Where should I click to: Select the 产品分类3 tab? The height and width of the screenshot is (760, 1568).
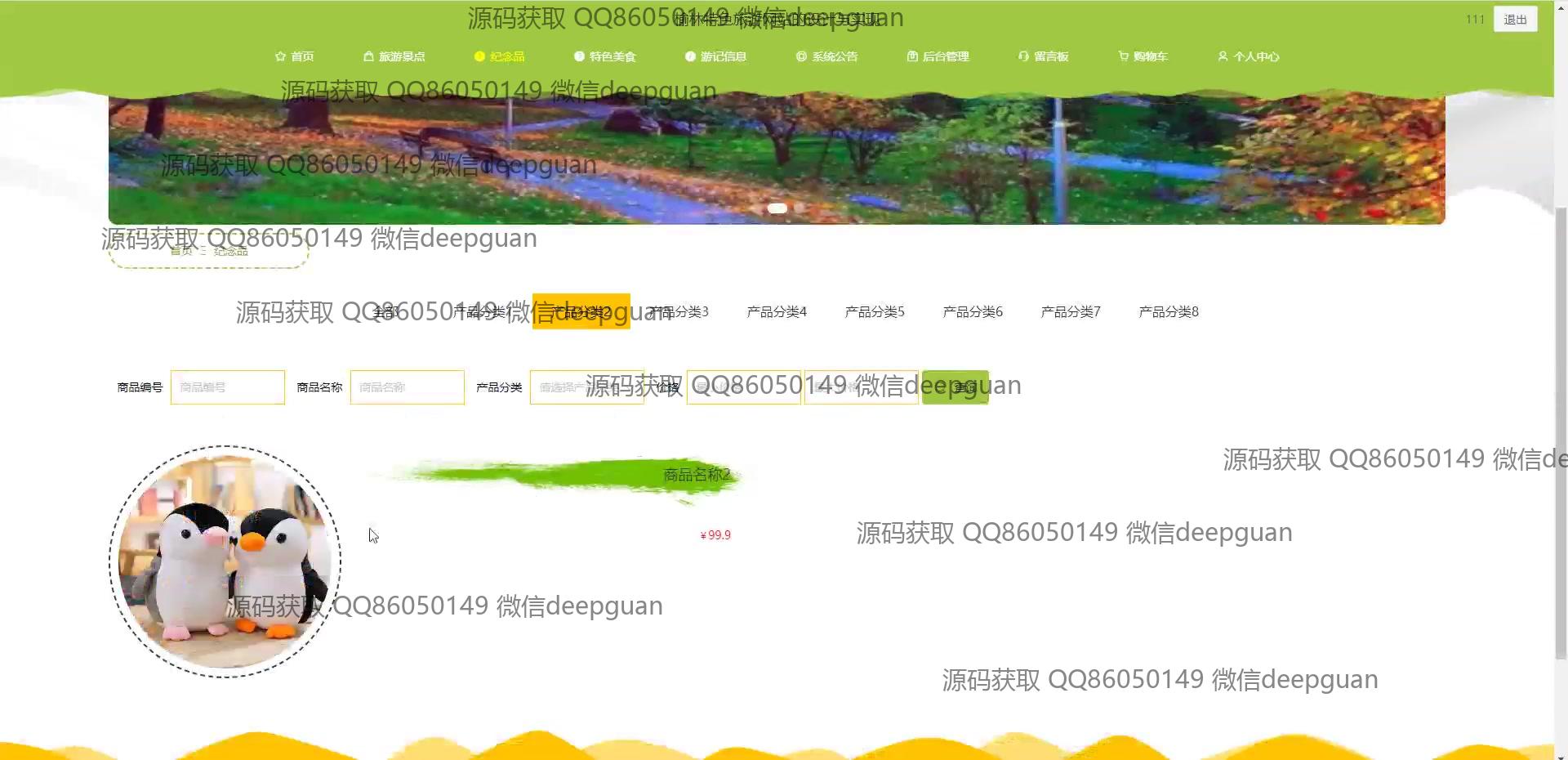679,311
